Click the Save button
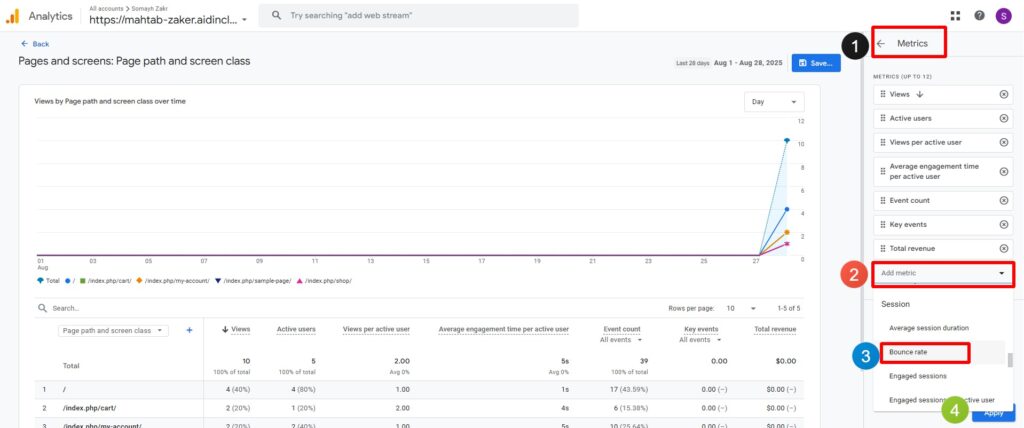The height and width of the screenshot is (428, 1024). point(816,63)
